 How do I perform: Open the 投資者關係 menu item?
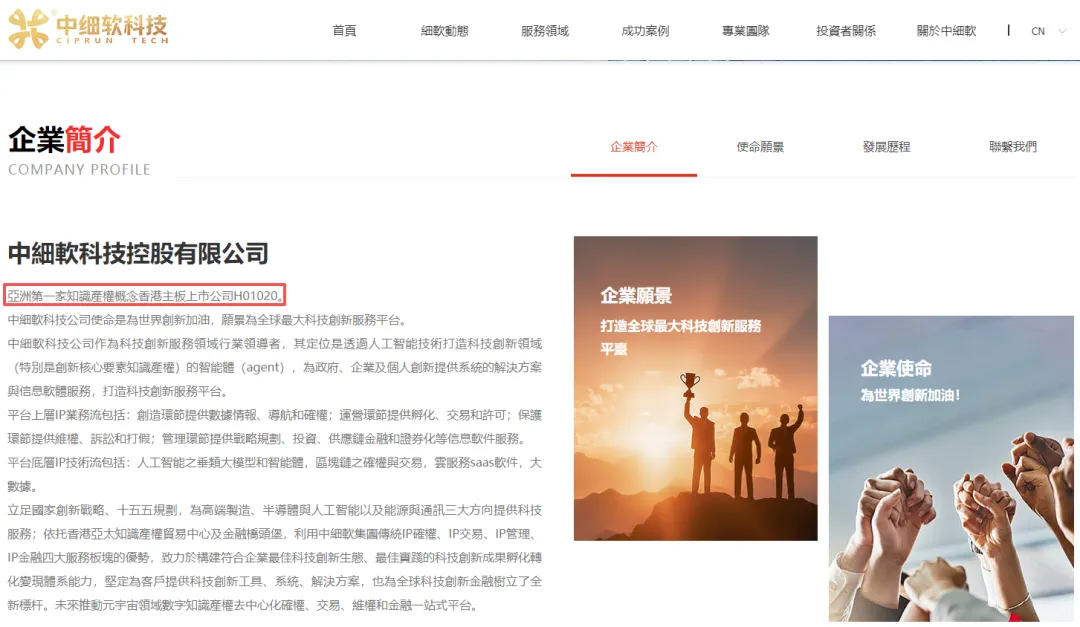pyautogui.click(x=846, y=30)
